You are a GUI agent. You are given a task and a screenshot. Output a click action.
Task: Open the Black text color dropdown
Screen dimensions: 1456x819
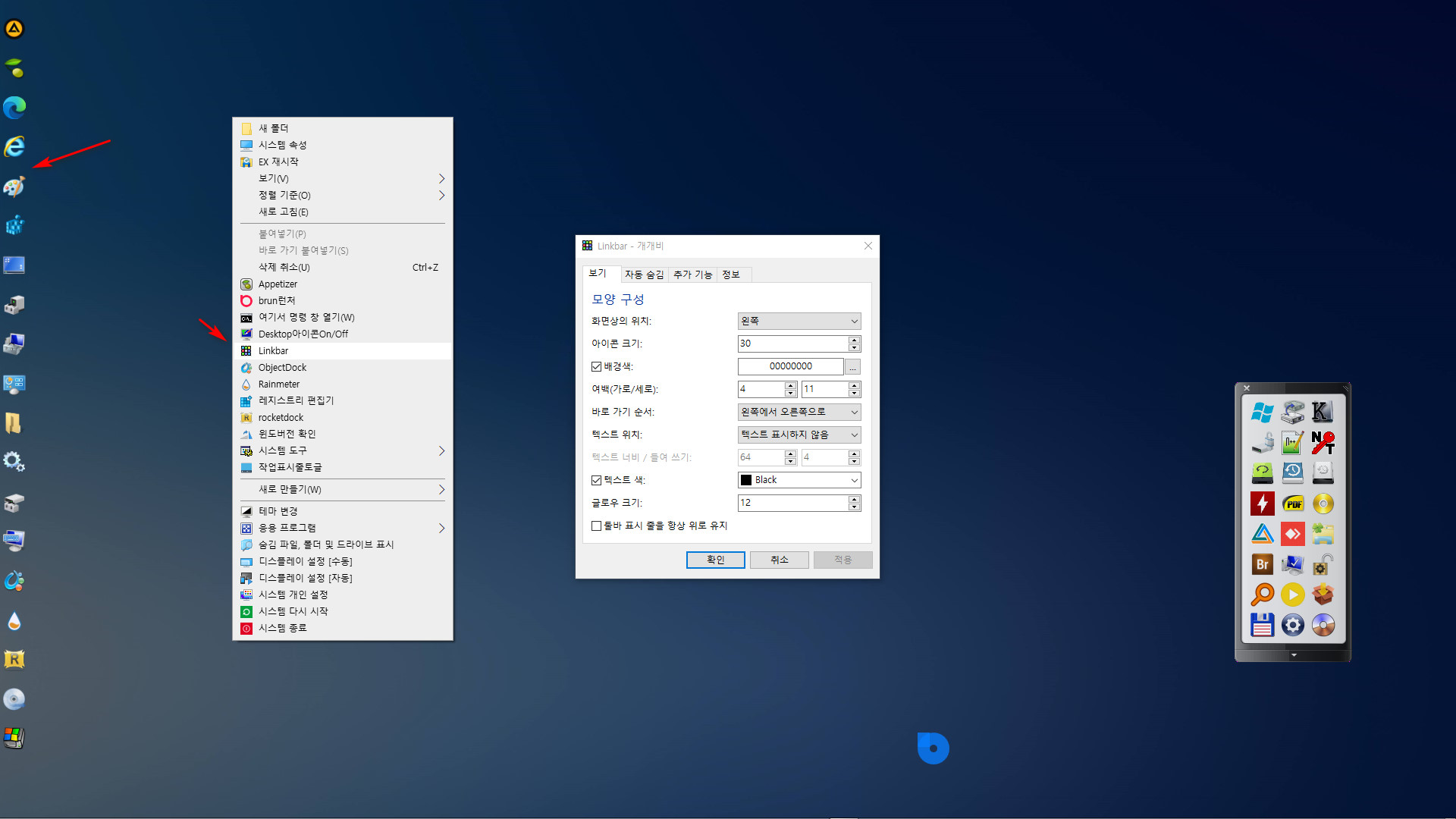(x=799, y=480)
